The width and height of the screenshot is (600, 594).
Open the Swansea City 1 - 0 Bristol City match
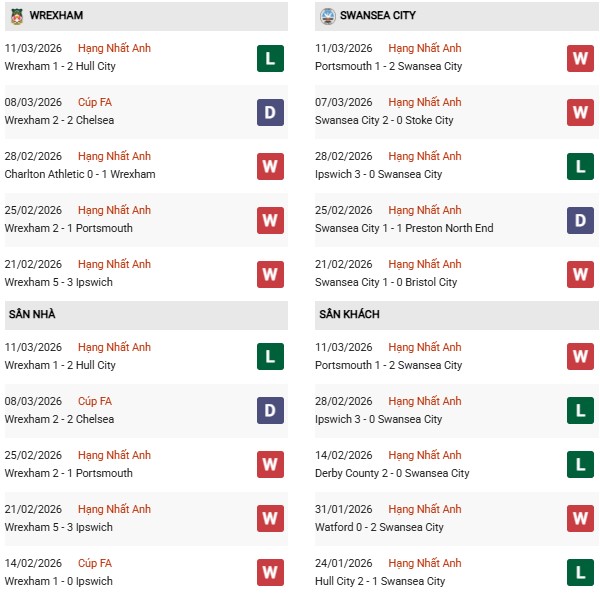pyautogui.click(x=385, y=282)
